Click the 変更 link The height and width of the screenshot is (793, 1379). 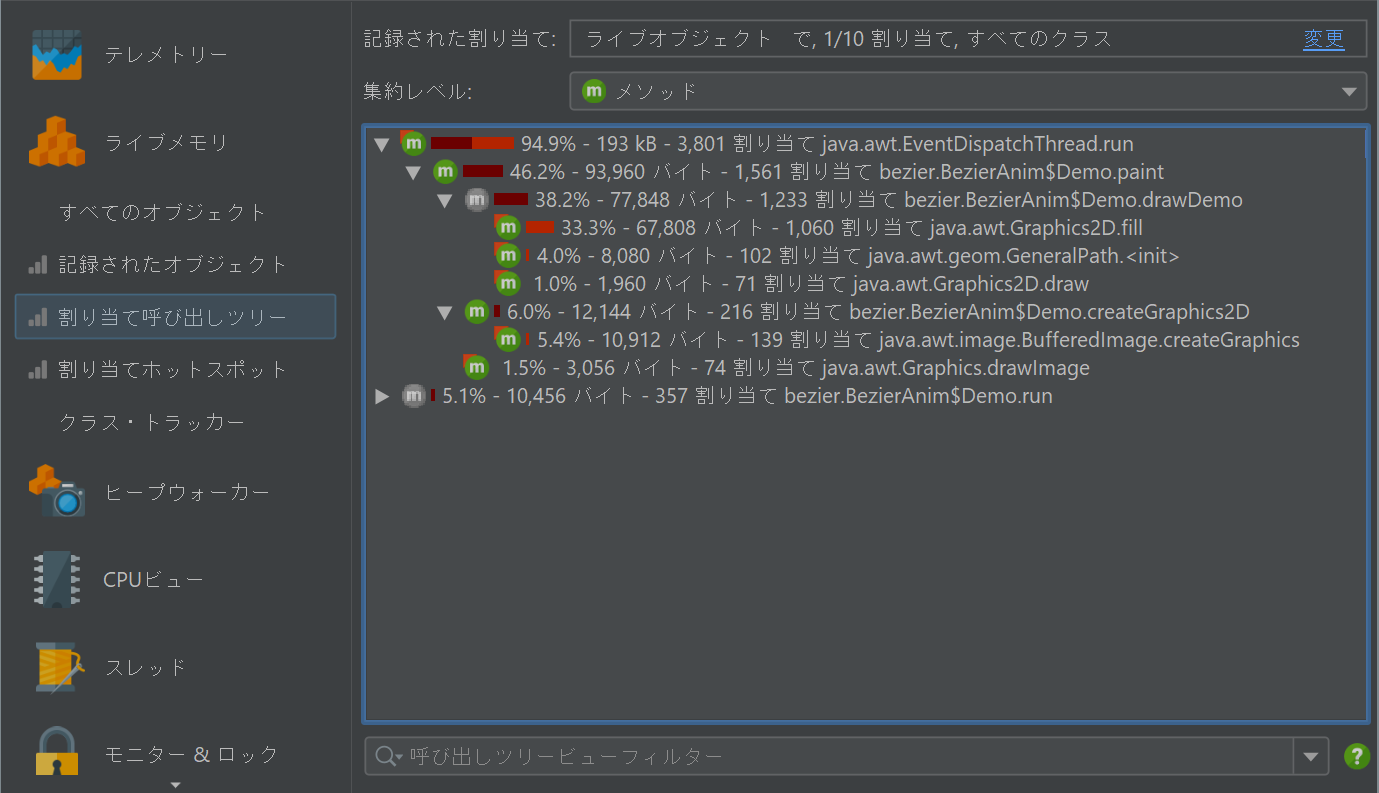(x=1323, y=39)
